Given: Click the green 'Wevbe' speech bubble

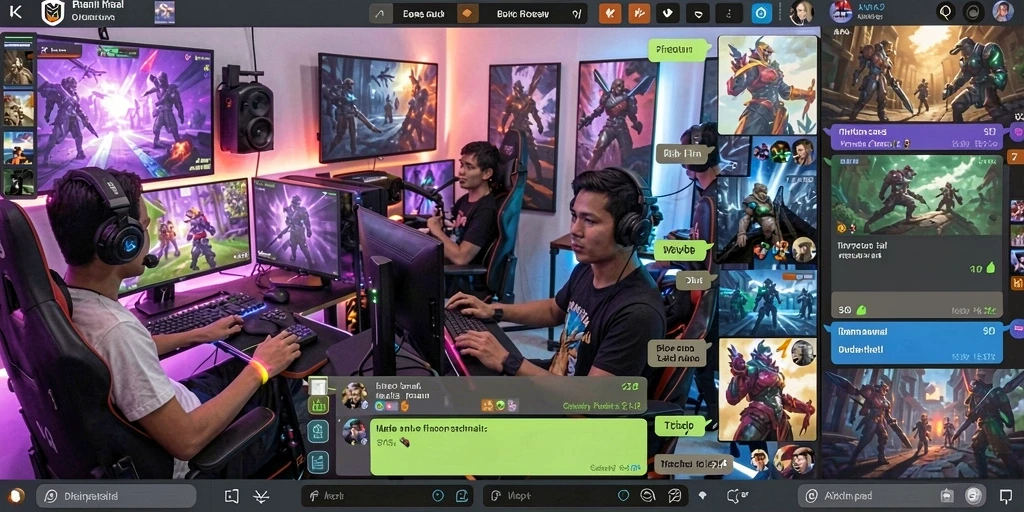Looking at the screenshot, I should pos(683,249).
